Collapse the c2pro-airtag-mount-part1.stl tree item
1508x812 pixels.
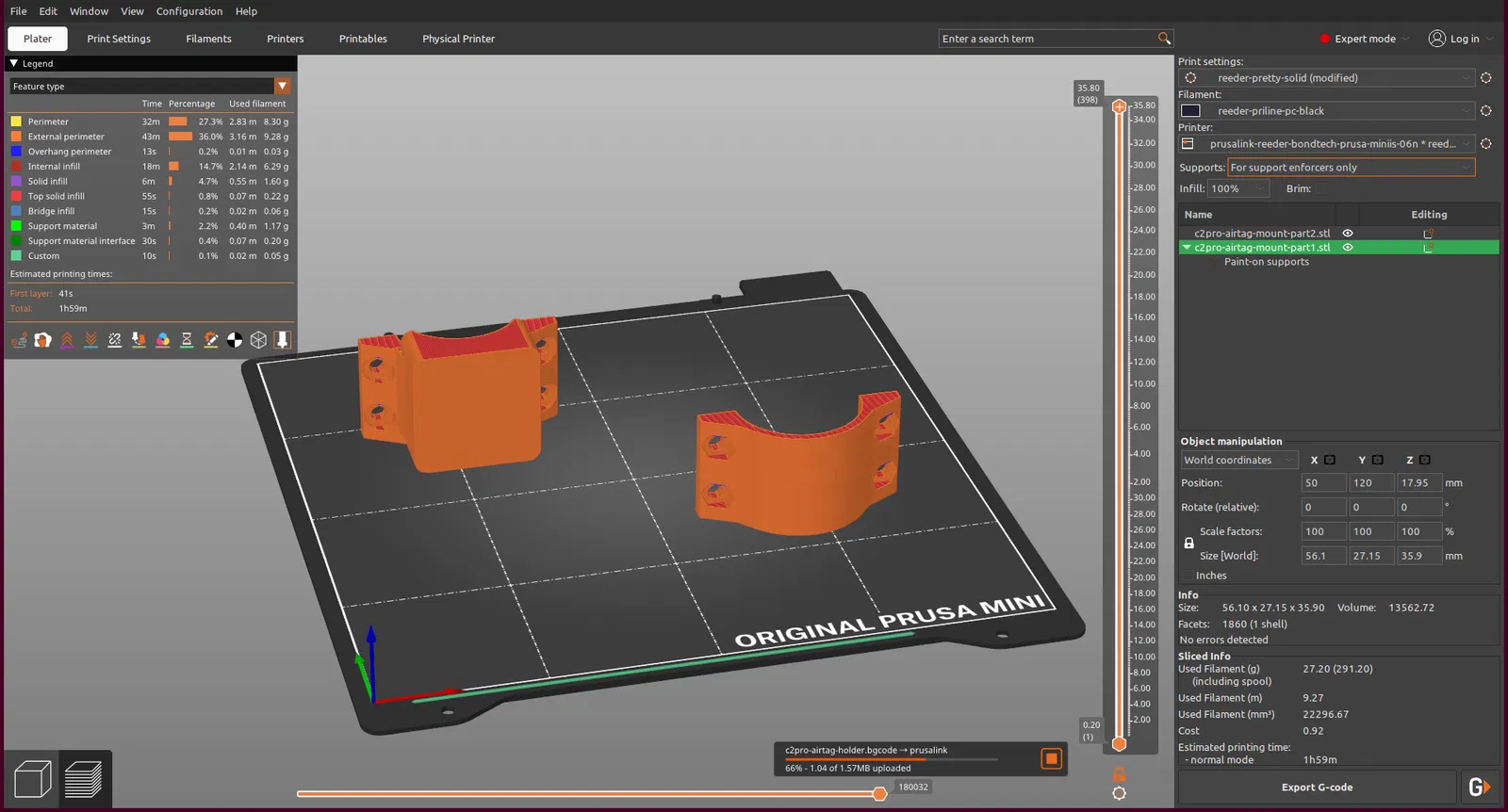tap(1187, 248)
